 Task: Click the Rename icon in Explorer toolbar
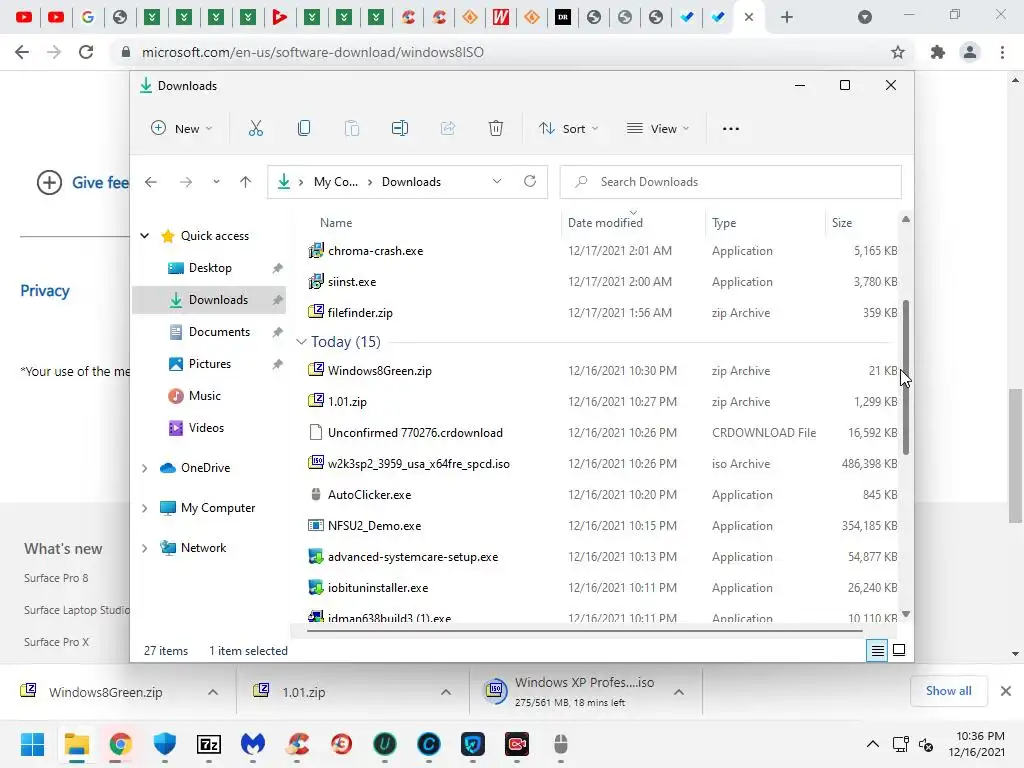tap(400, 129)
